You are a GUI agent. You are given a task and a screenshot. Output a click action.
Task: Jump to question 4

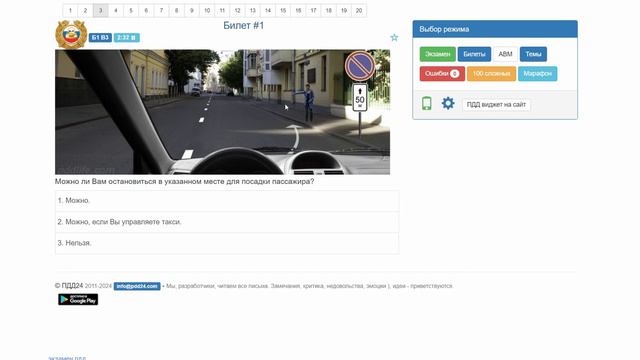(x=116, y=11)
